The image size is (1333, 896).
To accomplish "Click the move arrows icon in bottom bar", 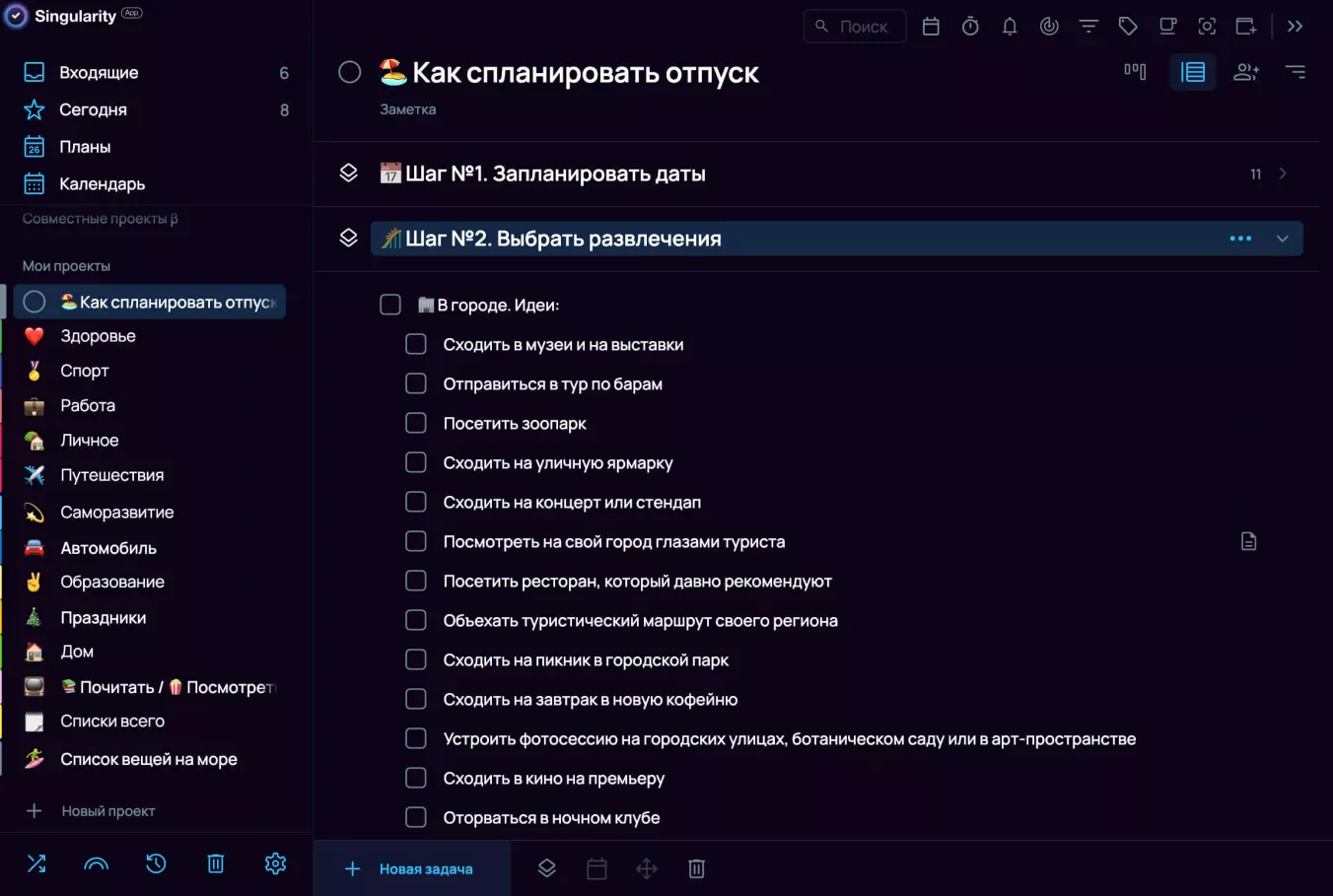I will click(x=647, y=868).
